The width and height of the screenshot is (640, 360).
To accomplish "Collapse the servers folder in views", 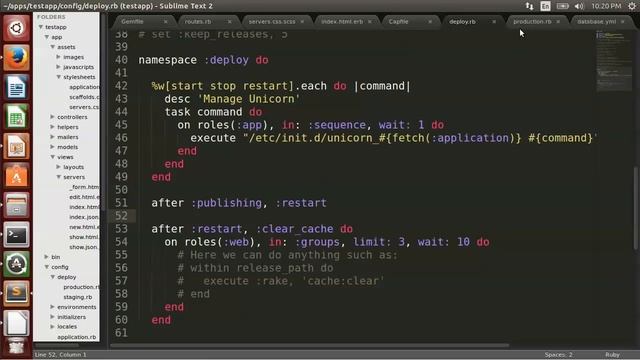I will click(x=58, y=177).
